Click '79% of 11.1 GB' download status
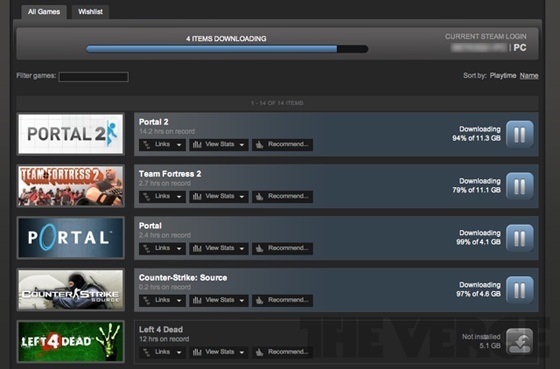Viewport: 560px width, 369px height. (x=476, y=190)
